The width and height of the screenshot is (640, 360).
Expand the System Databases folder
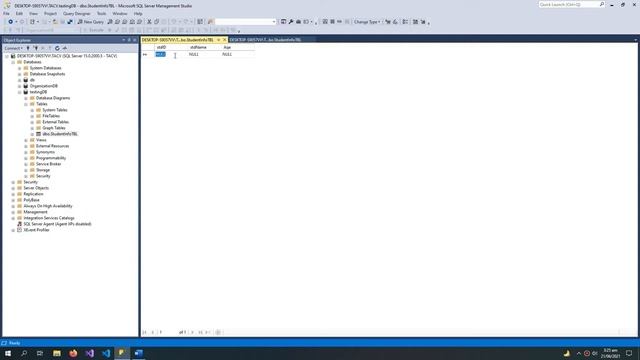[19, 68]
